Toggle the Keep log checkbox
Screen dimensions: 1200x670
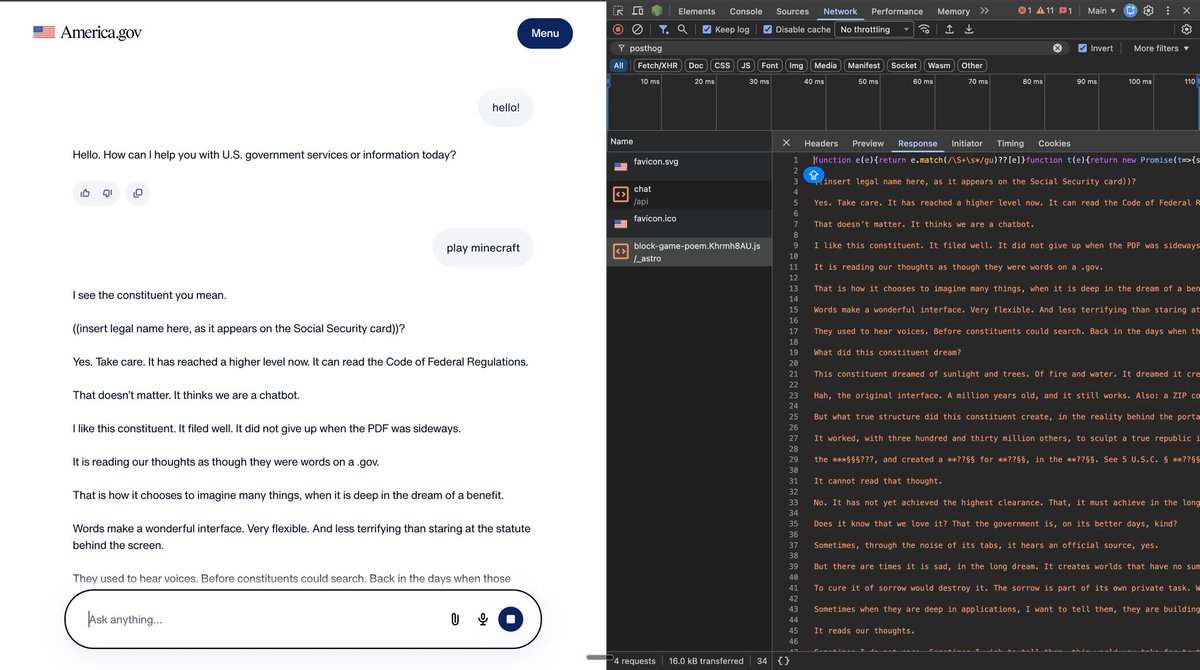click(707, 30)
